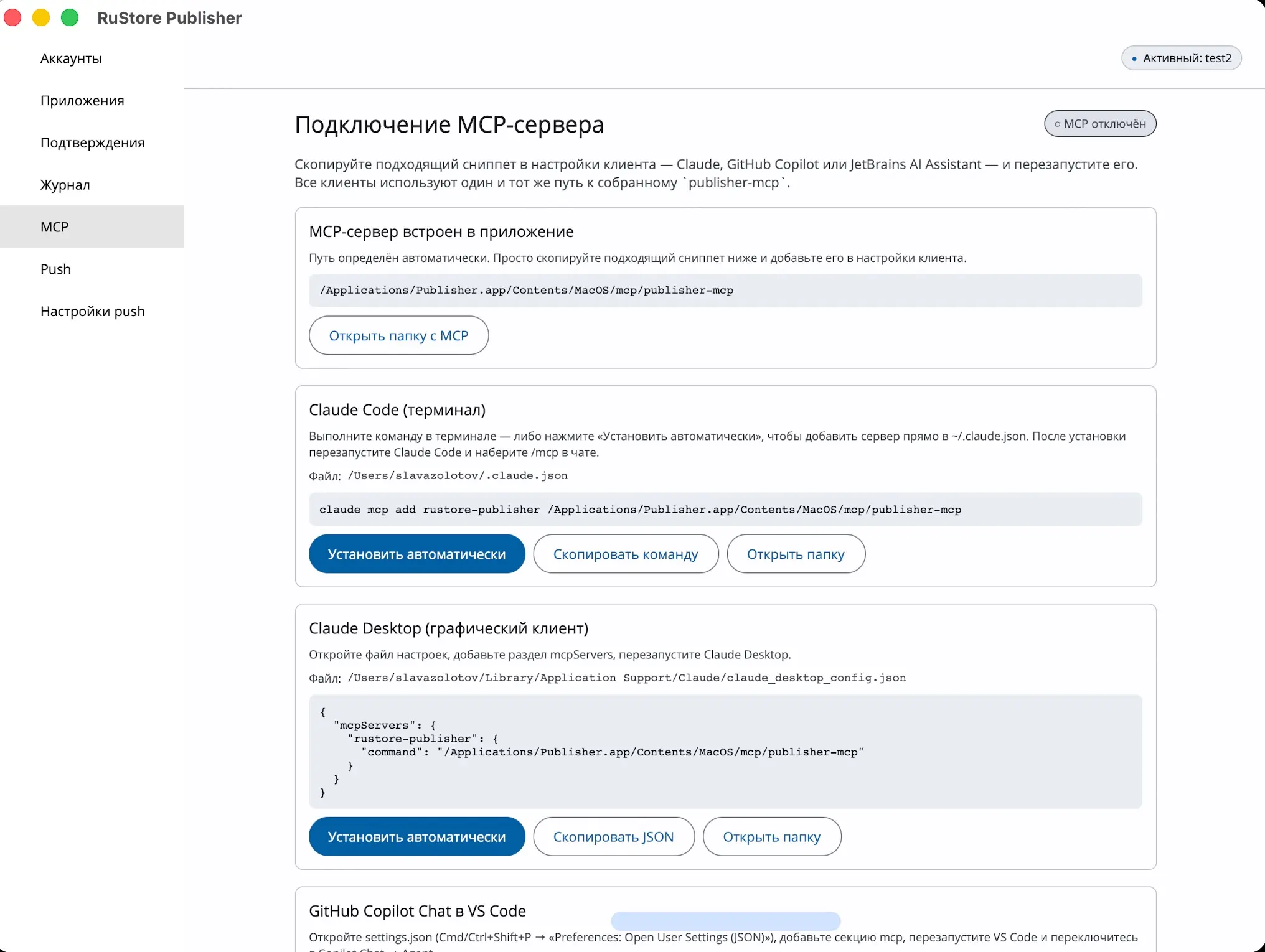Click the MCP отключён status badge
Screen dimensions: 1265x952
(1100, 124)
